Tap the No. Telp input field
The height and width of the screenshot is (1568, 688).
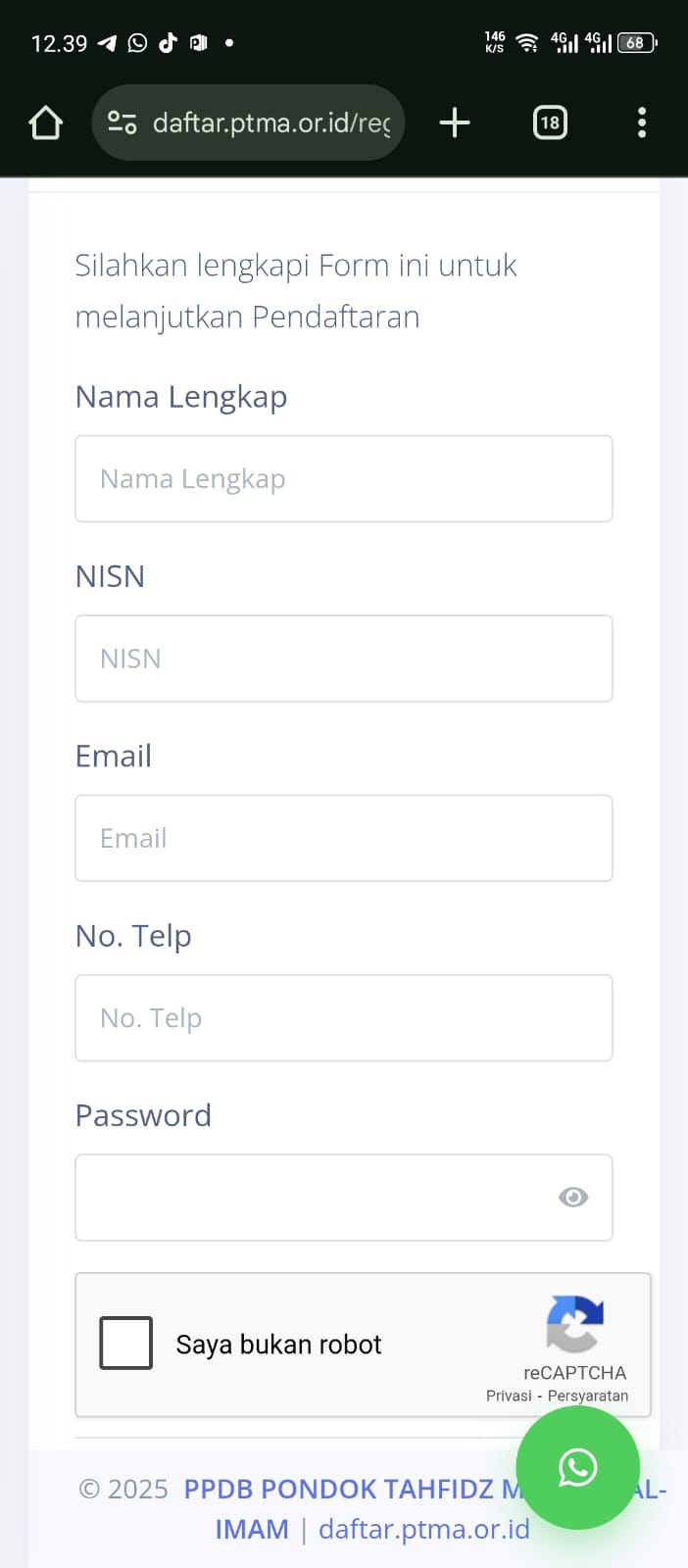point(343,1017)
